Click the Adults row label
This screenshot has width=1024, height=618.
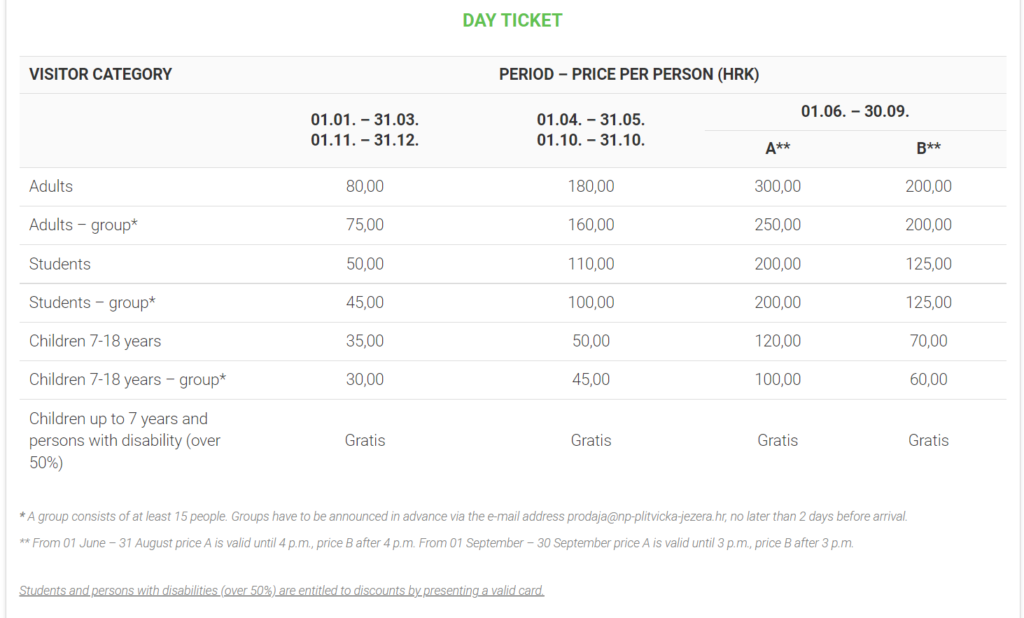[x=51, y=186]
